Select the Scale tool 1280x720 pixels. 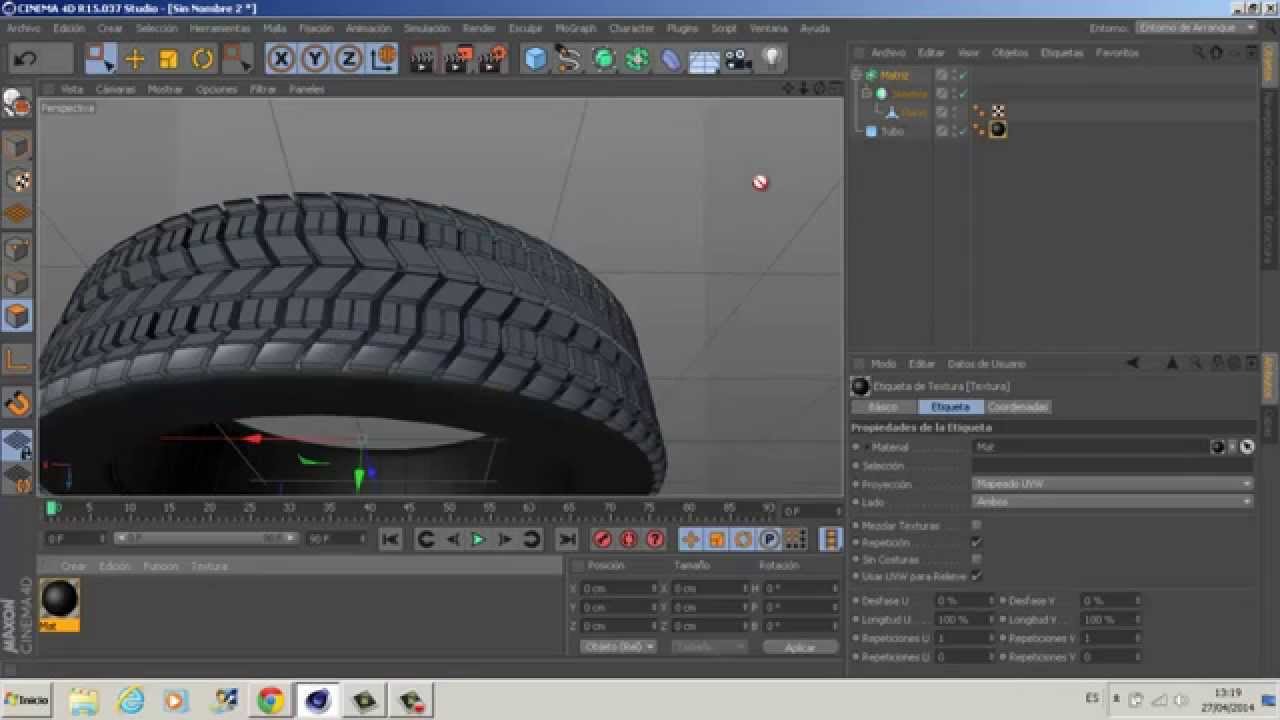coord(168,59)
